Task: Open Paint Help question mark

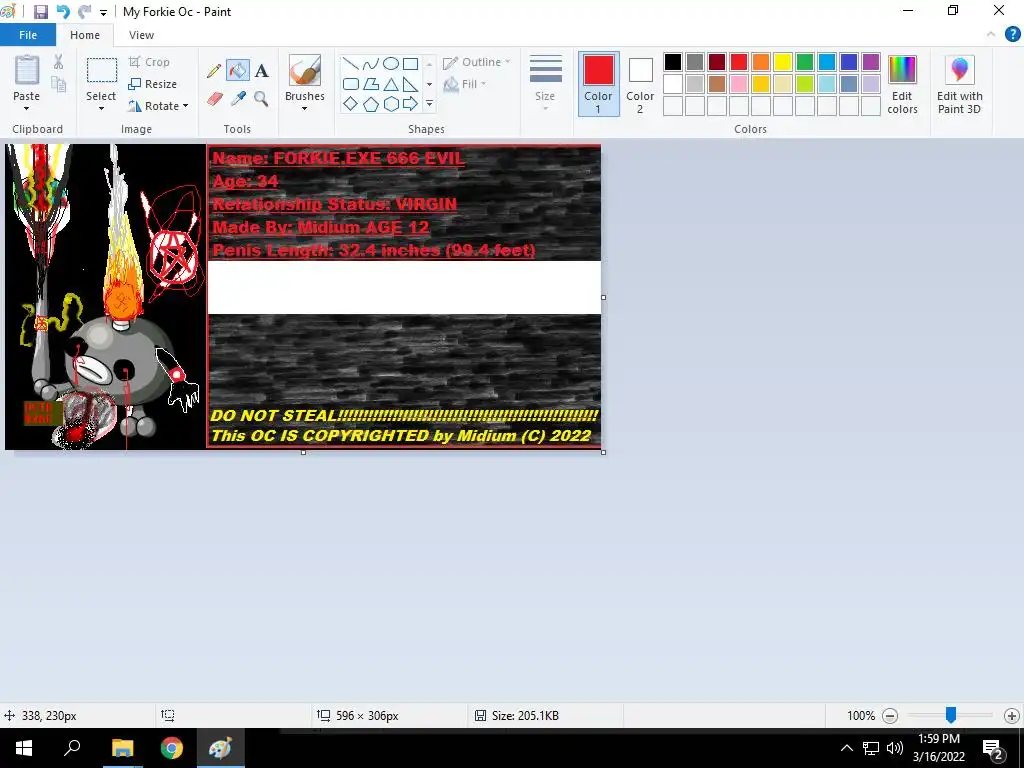Action: [x=1012, y=34]
